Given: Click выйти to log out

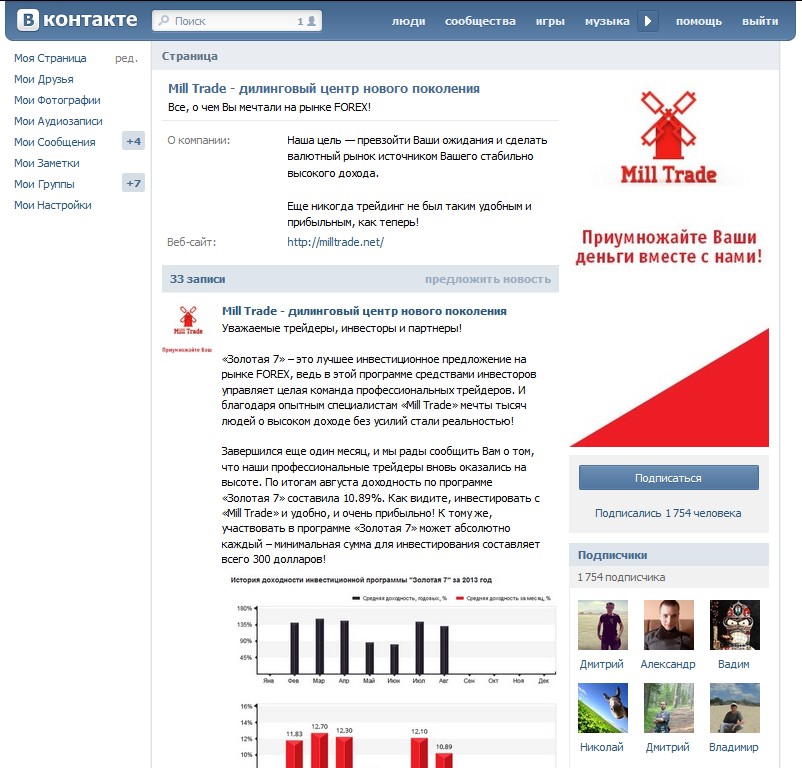Looking at the screenshot, I should 760,21.
